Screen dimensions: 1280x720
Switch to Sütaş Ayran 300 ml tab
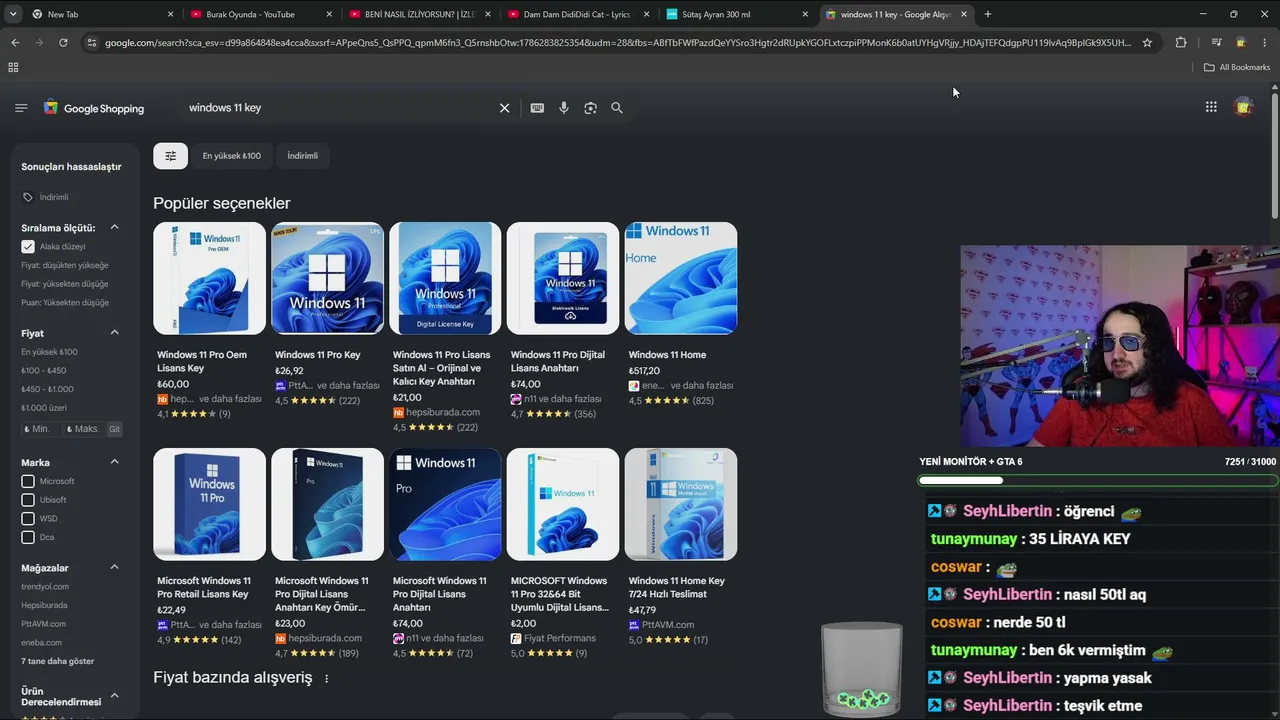[x=736, y=14]
